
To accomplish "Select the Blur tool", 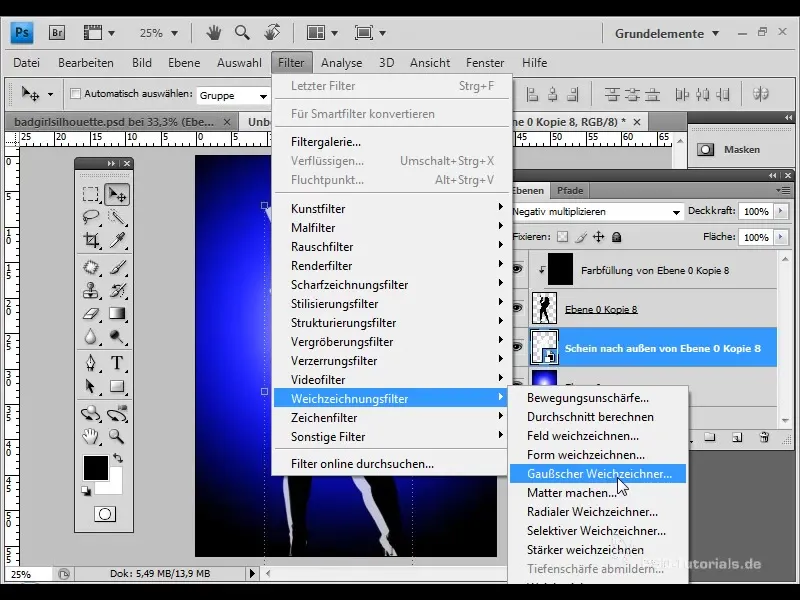I will pyautogui.click(x=91, y=337).
